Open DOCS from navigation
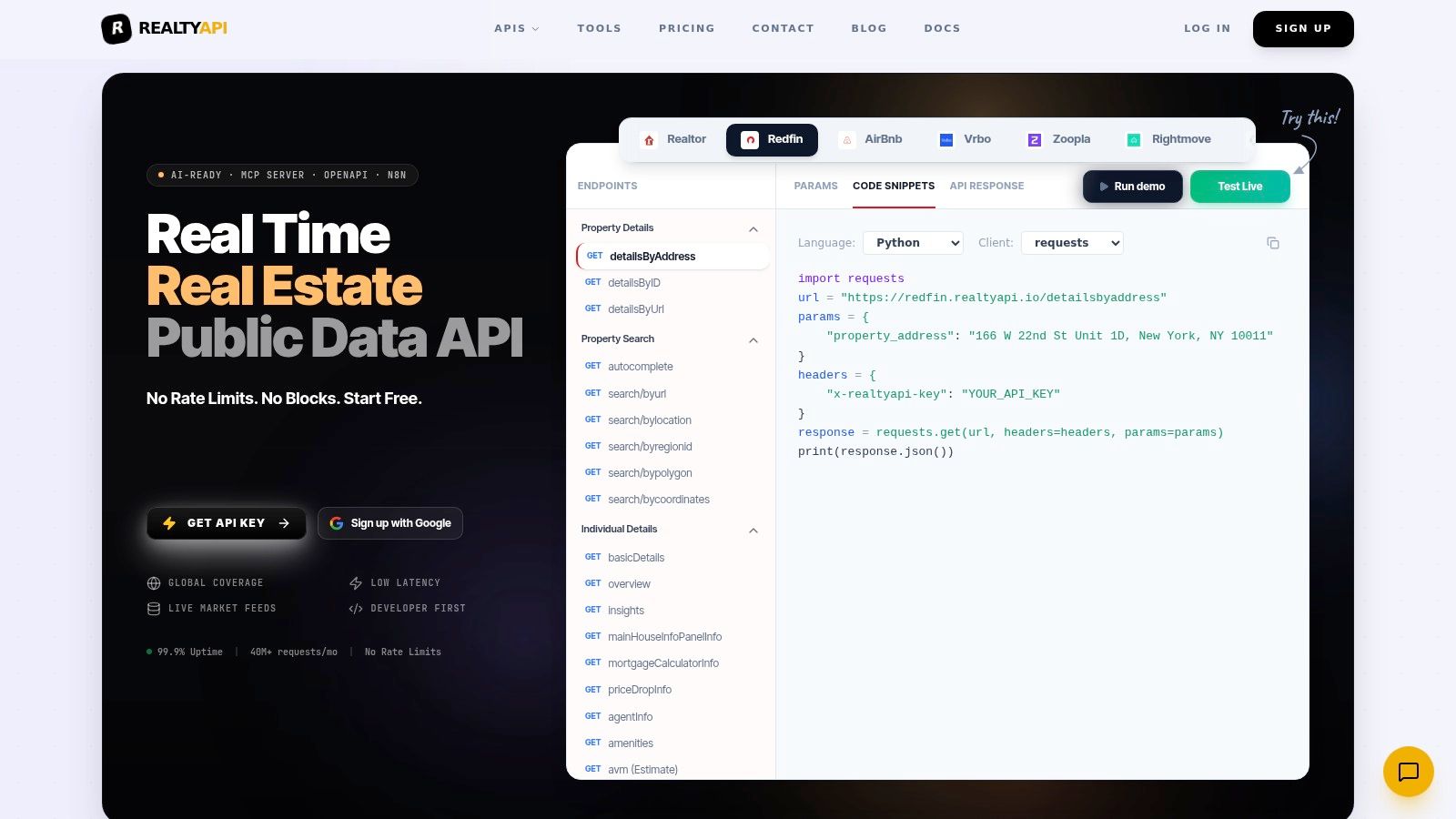1456x819 pixels. 942,28
